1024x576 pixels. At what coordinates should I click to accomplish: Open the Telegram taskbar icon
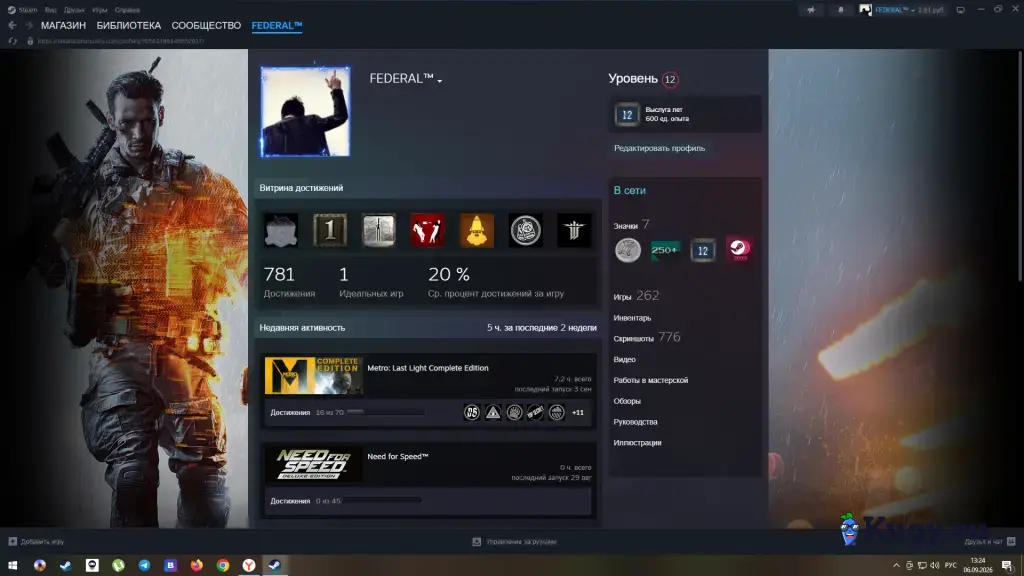(x=144, y=566)
